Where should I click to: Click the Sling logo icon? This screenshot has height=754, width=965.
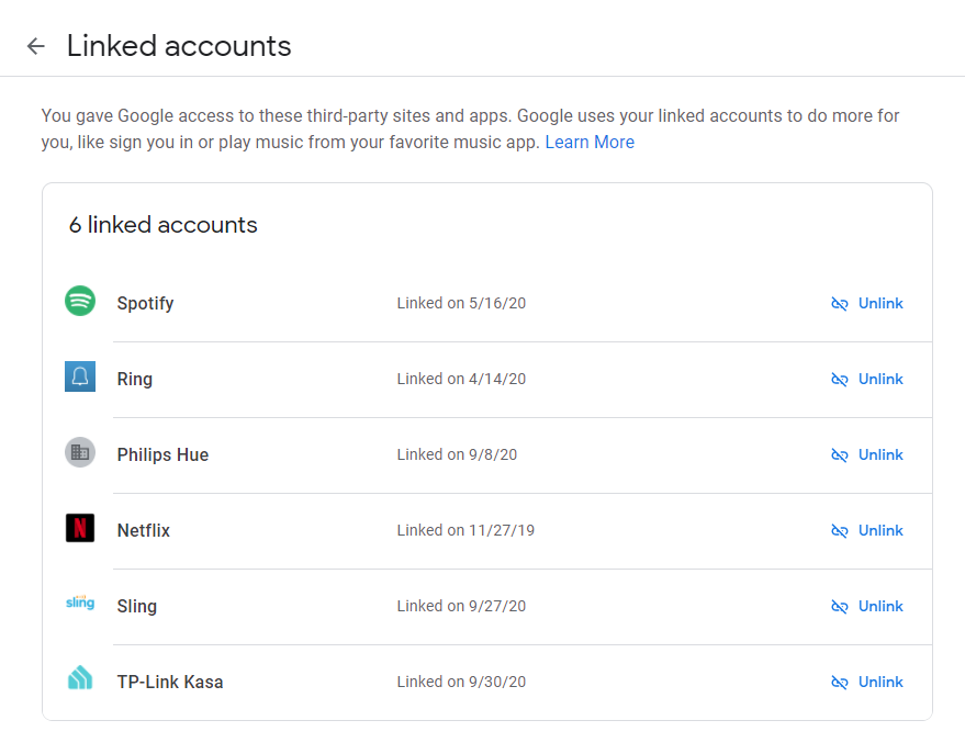coord(80,602)
